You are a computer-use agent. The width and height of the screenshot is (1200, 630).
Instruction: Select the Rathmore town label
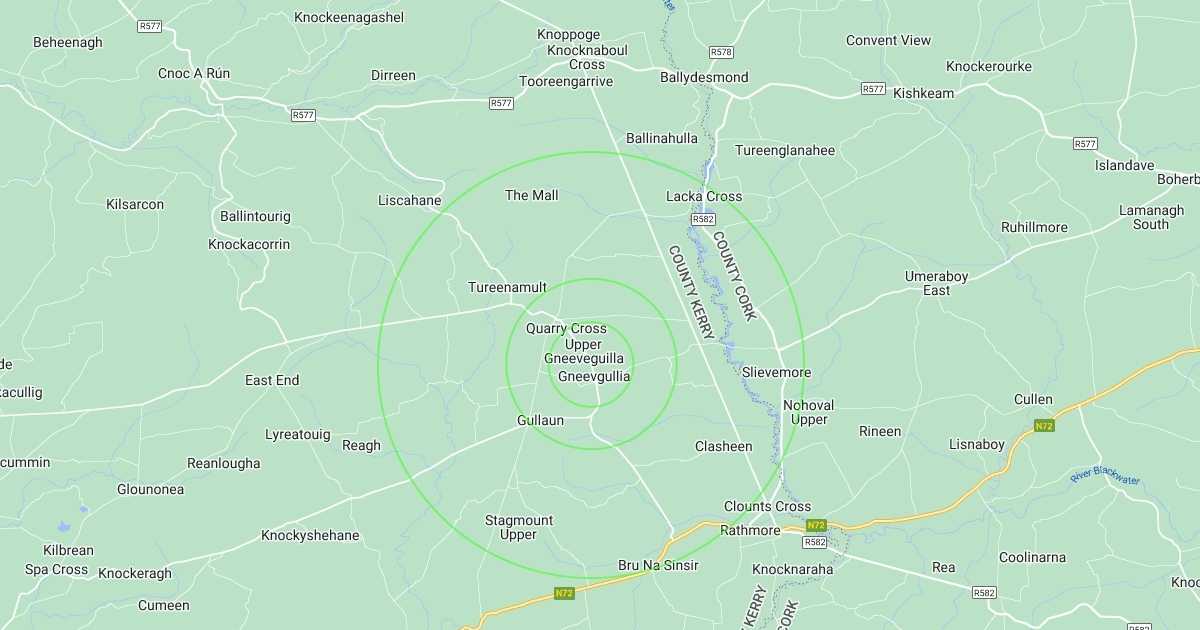(750, 530)
